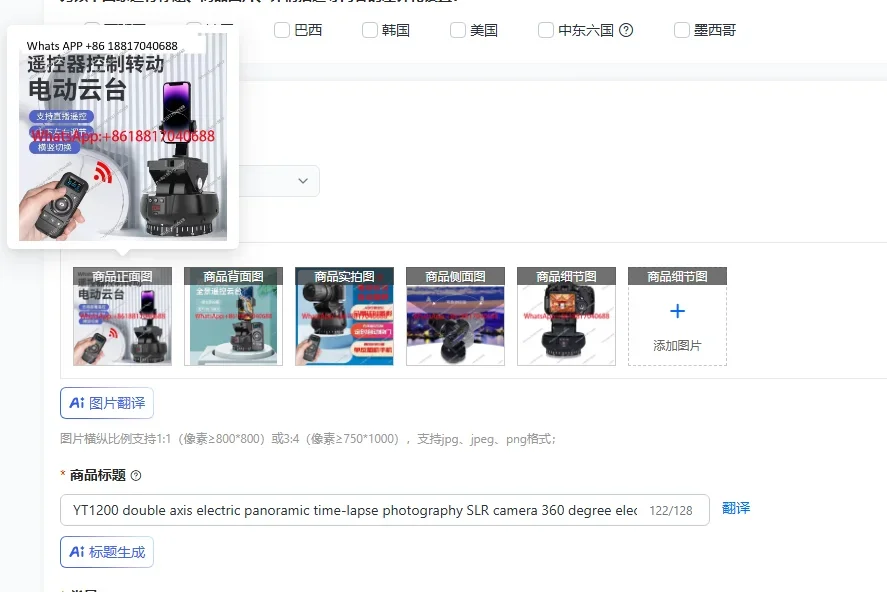
Task: Check the 韩国 checkbox
Action: (x=370, y=30)
